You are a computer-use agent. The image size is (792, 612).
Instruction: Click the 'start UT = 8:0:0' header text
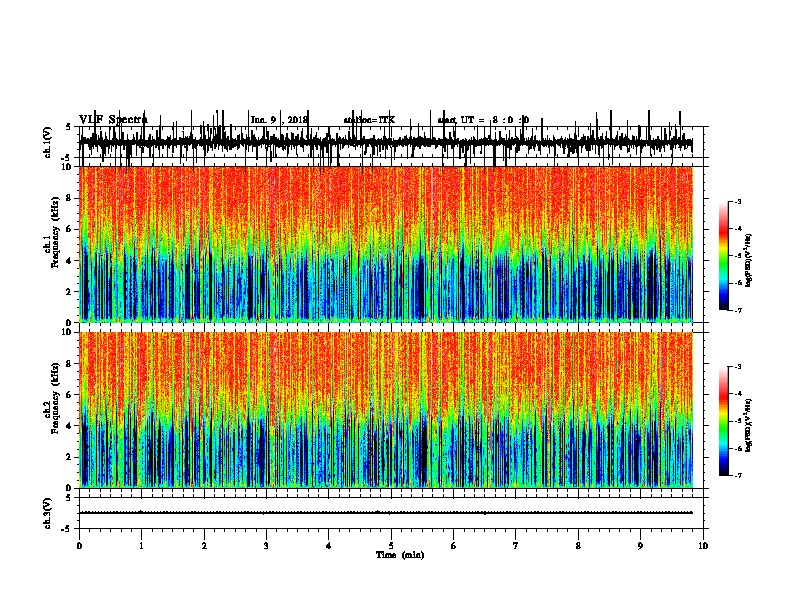[483, 120]
